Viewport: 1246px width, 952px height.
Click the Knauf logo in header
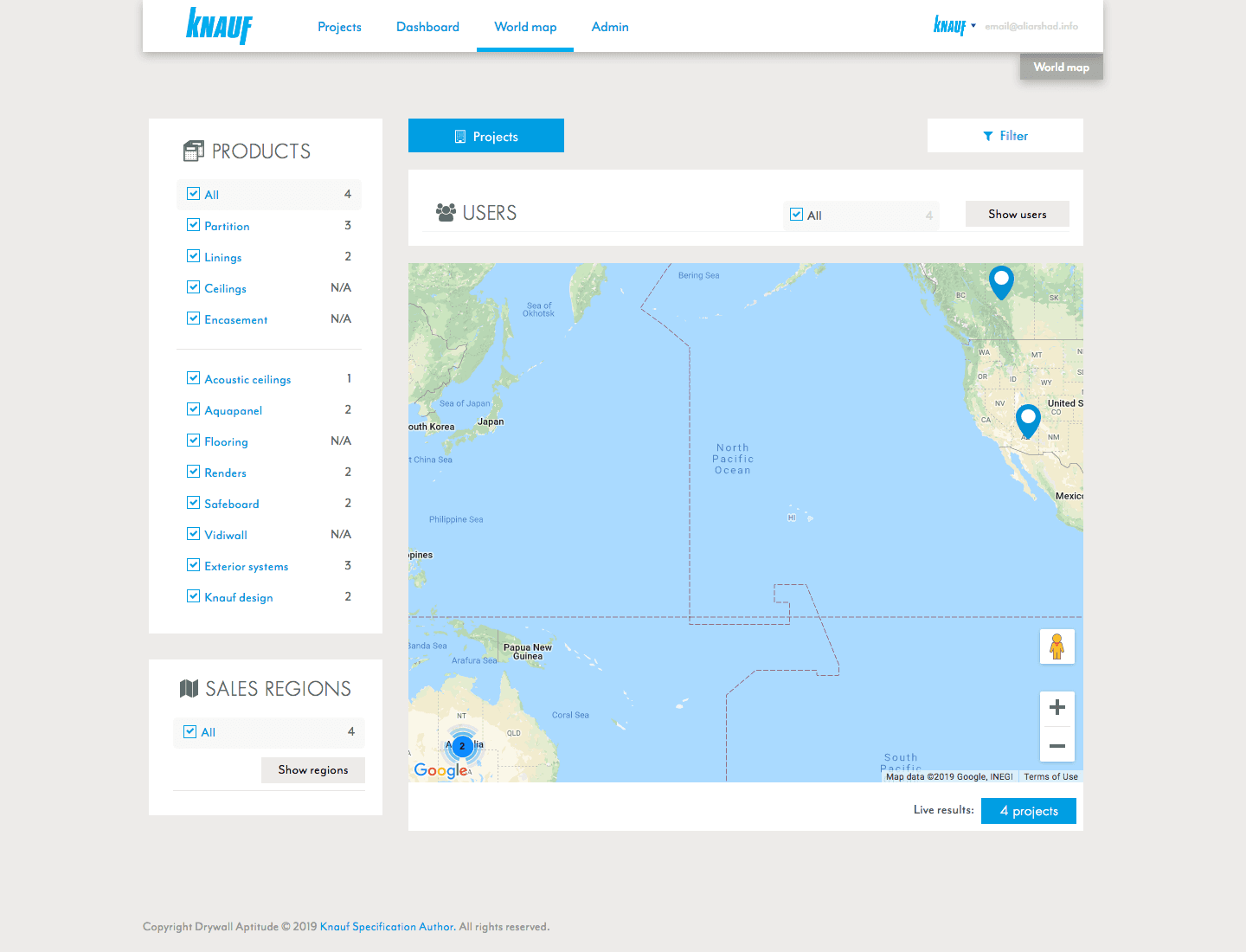point(219,26)
